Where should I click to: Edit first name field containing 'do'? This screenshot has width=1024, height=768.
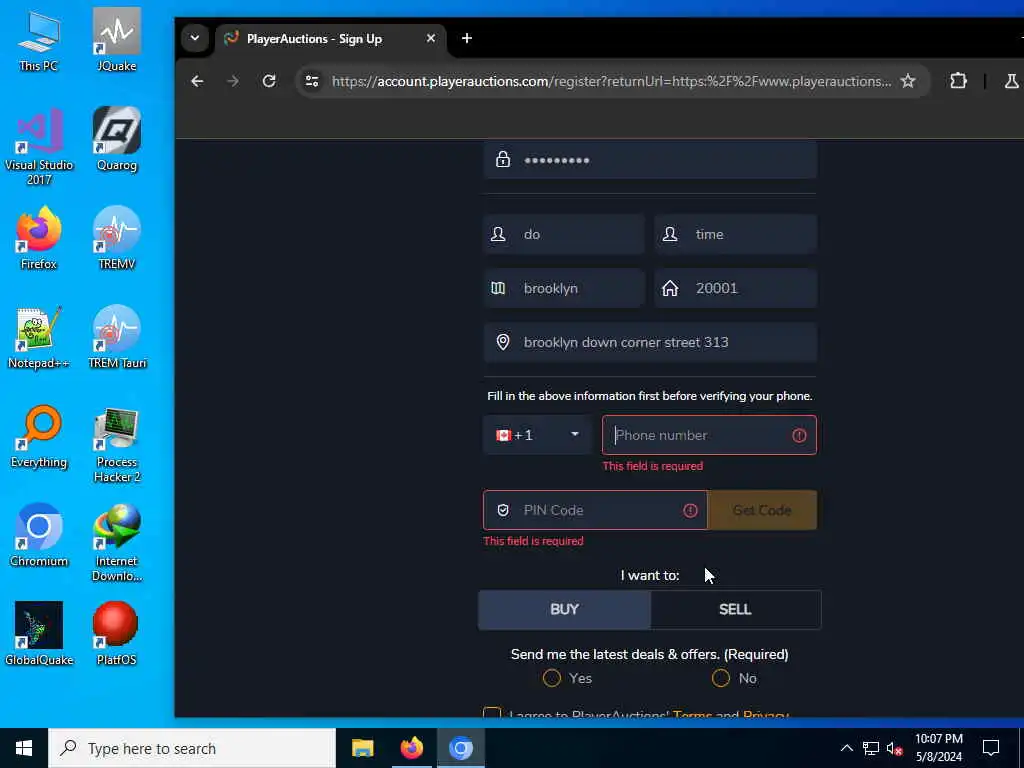click(x=564, y=234)
